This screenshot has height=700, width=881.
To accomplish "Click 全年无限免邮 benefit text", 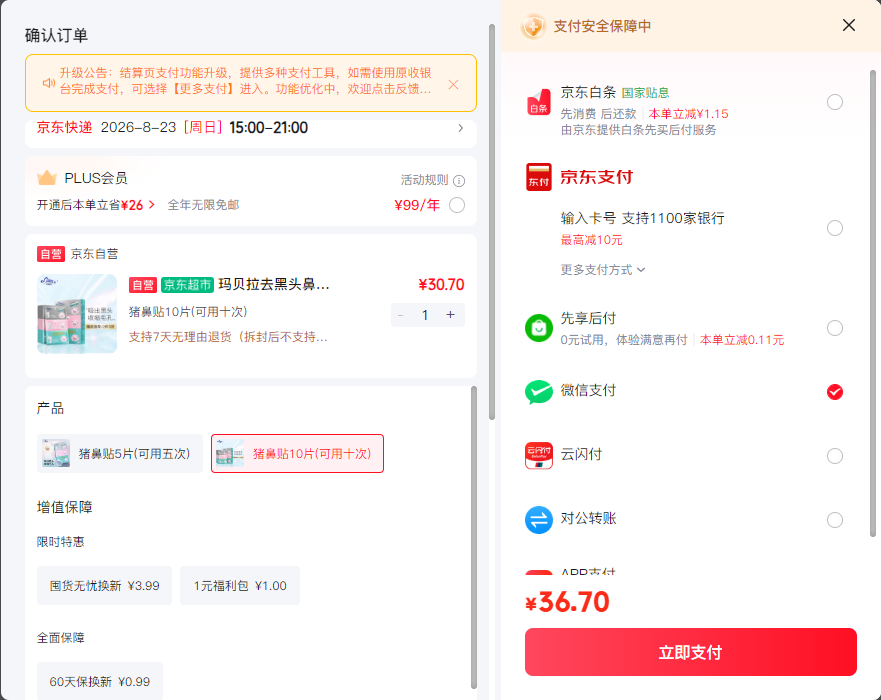I will click(x=203, y=205).
